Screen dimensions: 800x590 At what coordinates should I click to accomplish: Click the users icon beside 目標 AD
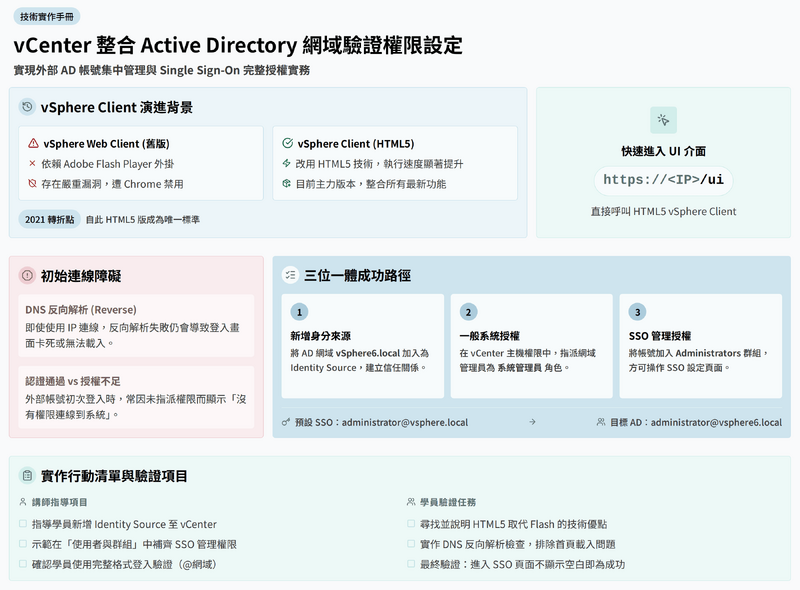[x=600, y=422]
